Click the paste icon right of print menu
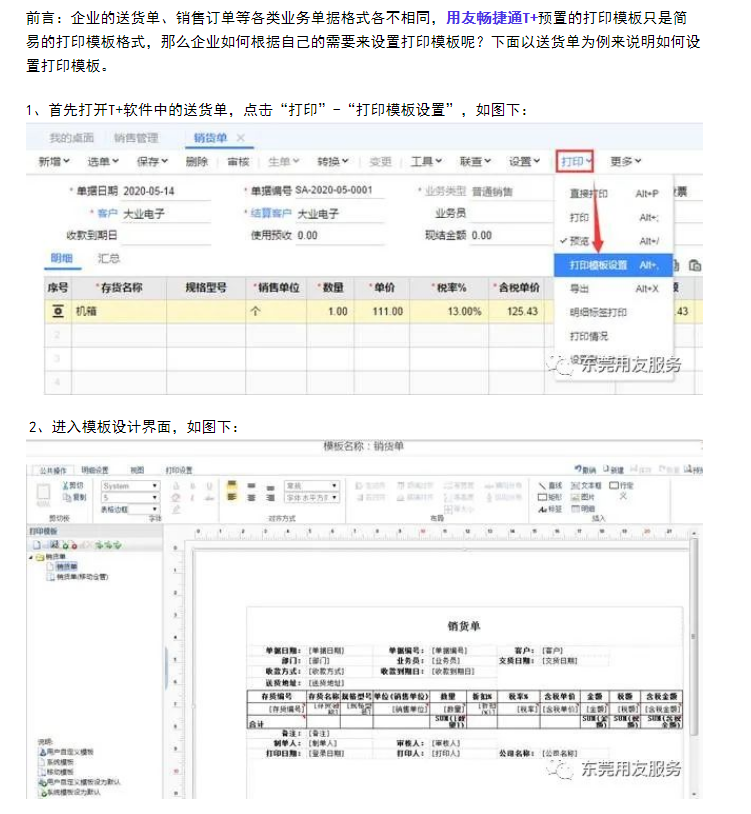The width and height of the screenshot is (751, 814). 694,266
